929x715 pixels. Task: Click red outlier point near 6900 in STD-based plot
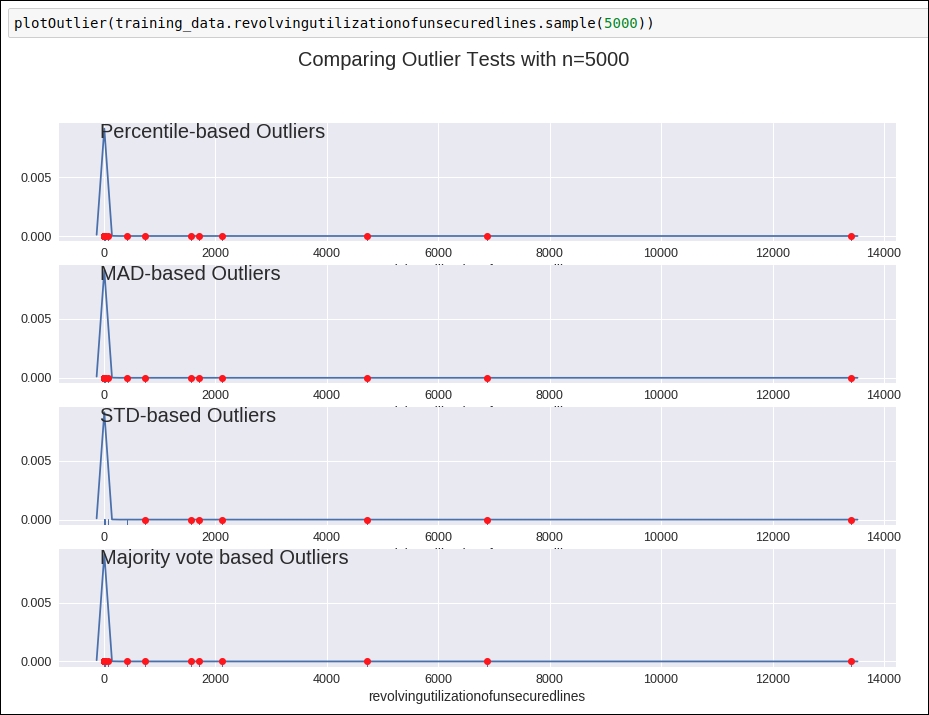[488, 521]
